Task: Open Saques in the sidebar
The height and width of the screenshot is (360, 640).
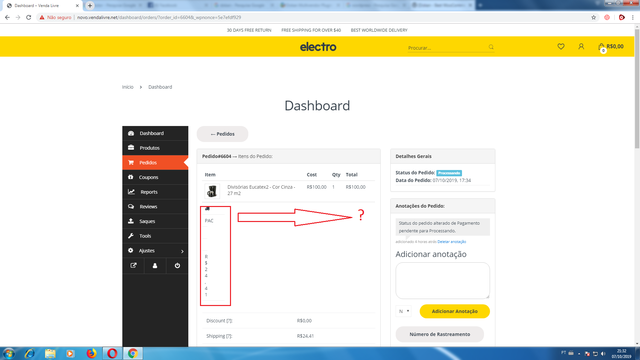Action: click(155, 221)
